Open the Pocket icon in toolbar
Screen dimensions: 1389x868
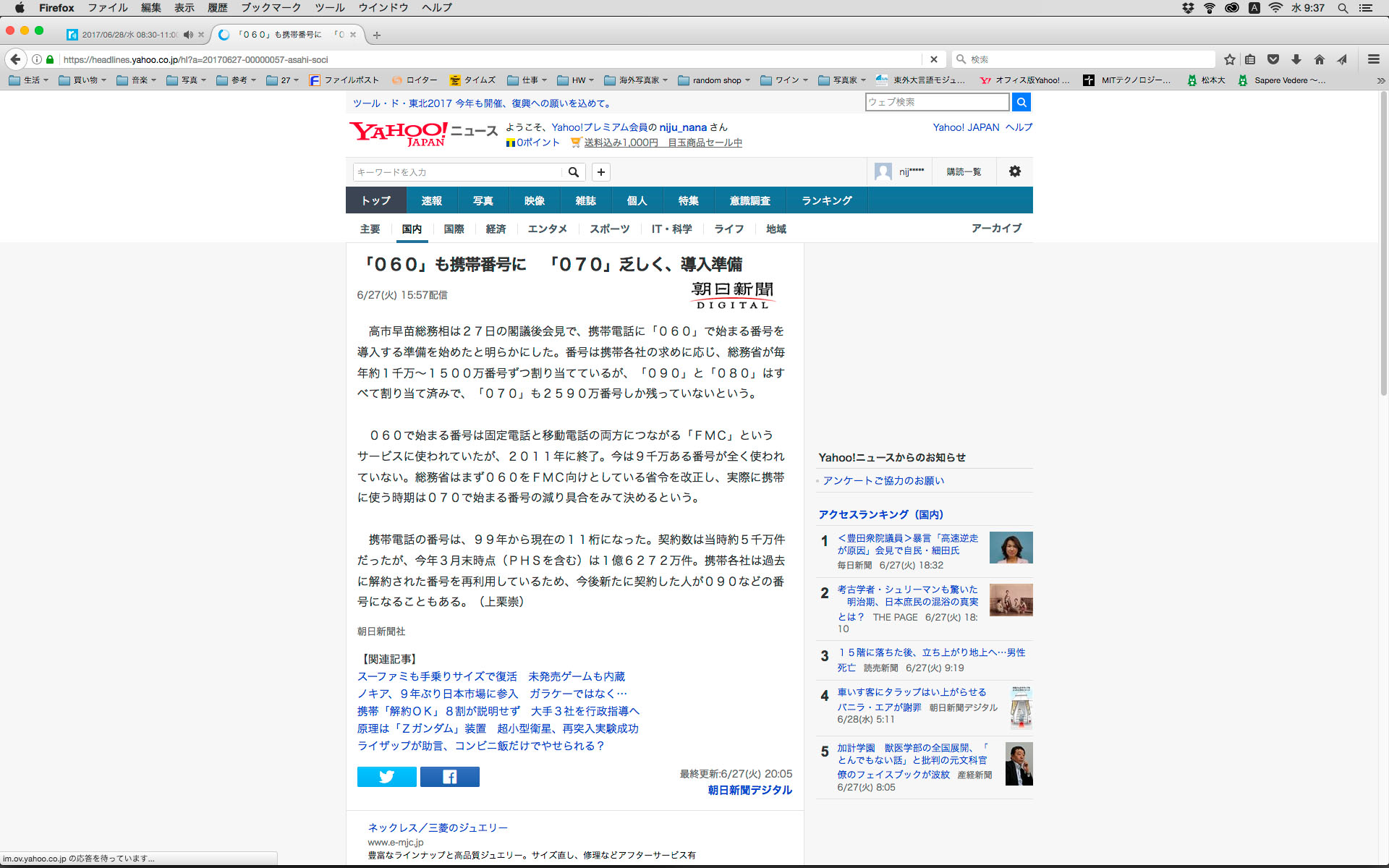[1273, 59]
